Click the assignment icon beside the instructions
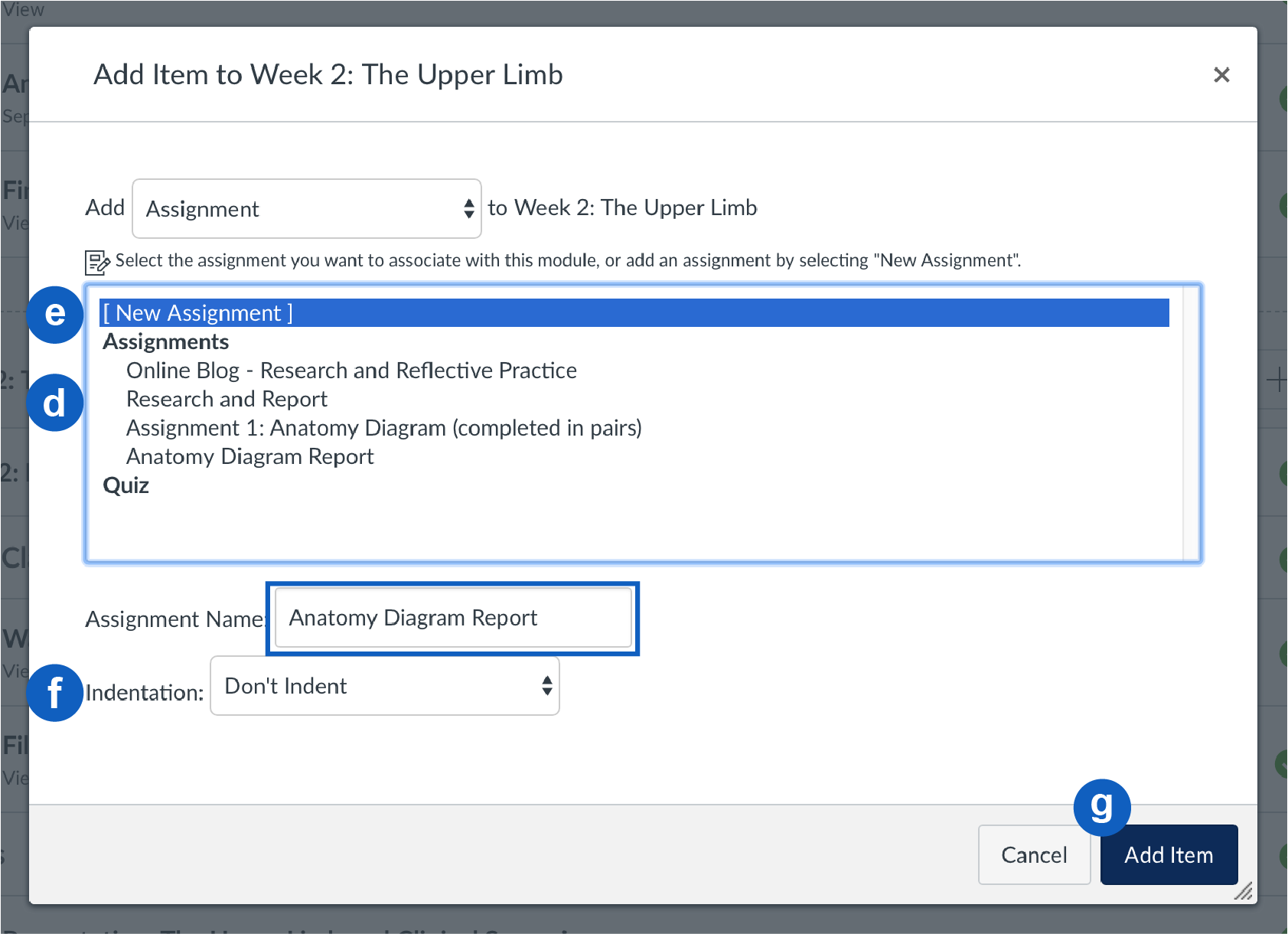1288x934 pixels. (97, 262)
